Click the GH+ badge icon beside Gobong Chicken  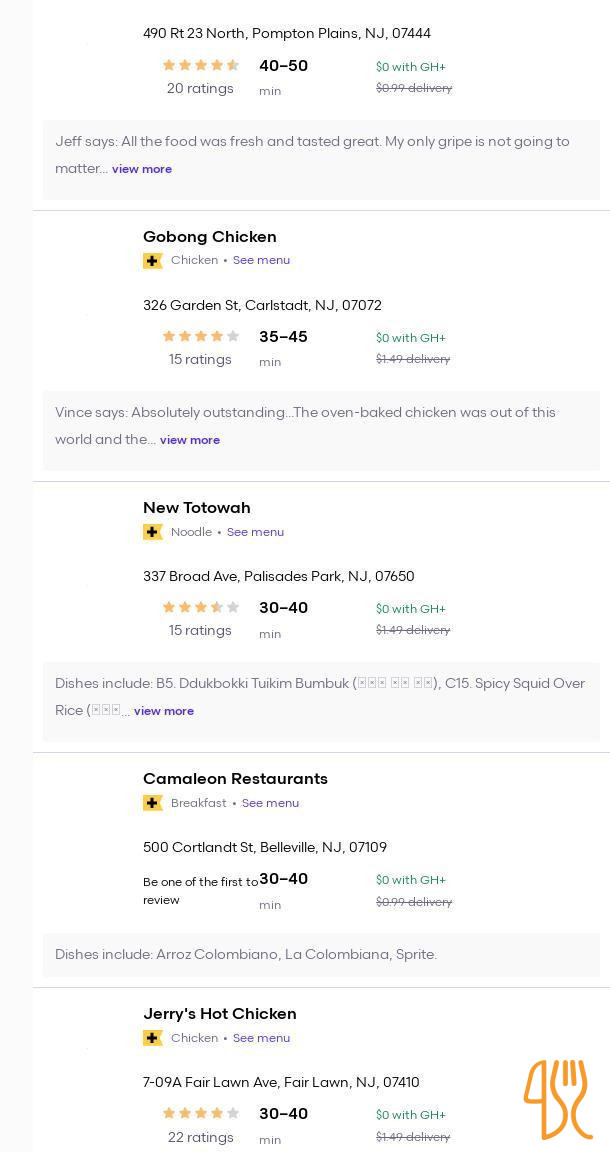(152, 261)
